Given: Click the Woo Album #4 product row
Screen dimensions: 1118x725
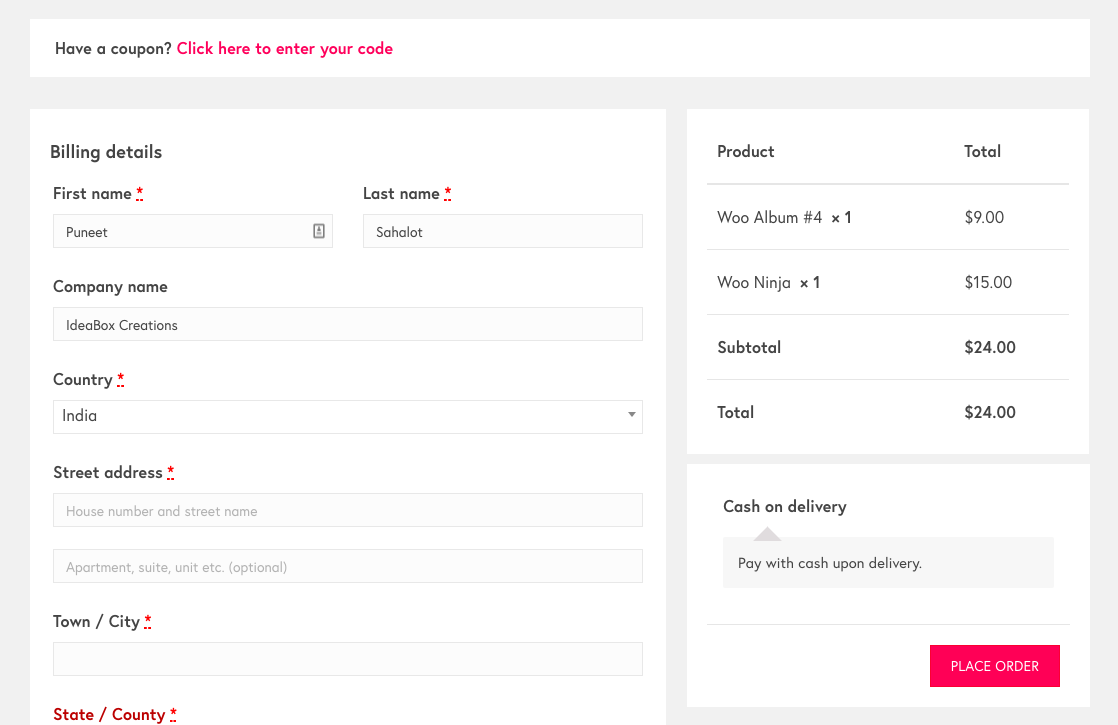Looking at the screenshot, I should (888, 217).
